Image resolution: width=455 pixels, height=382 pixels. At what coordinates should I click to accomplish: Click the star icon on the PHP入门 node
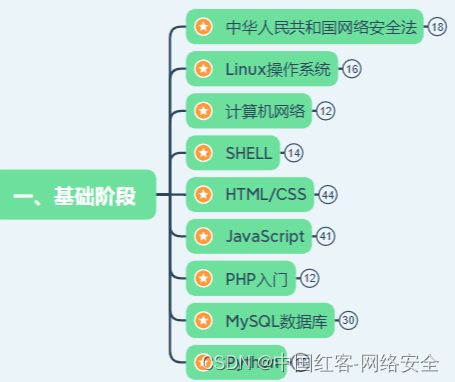(203, 278)
